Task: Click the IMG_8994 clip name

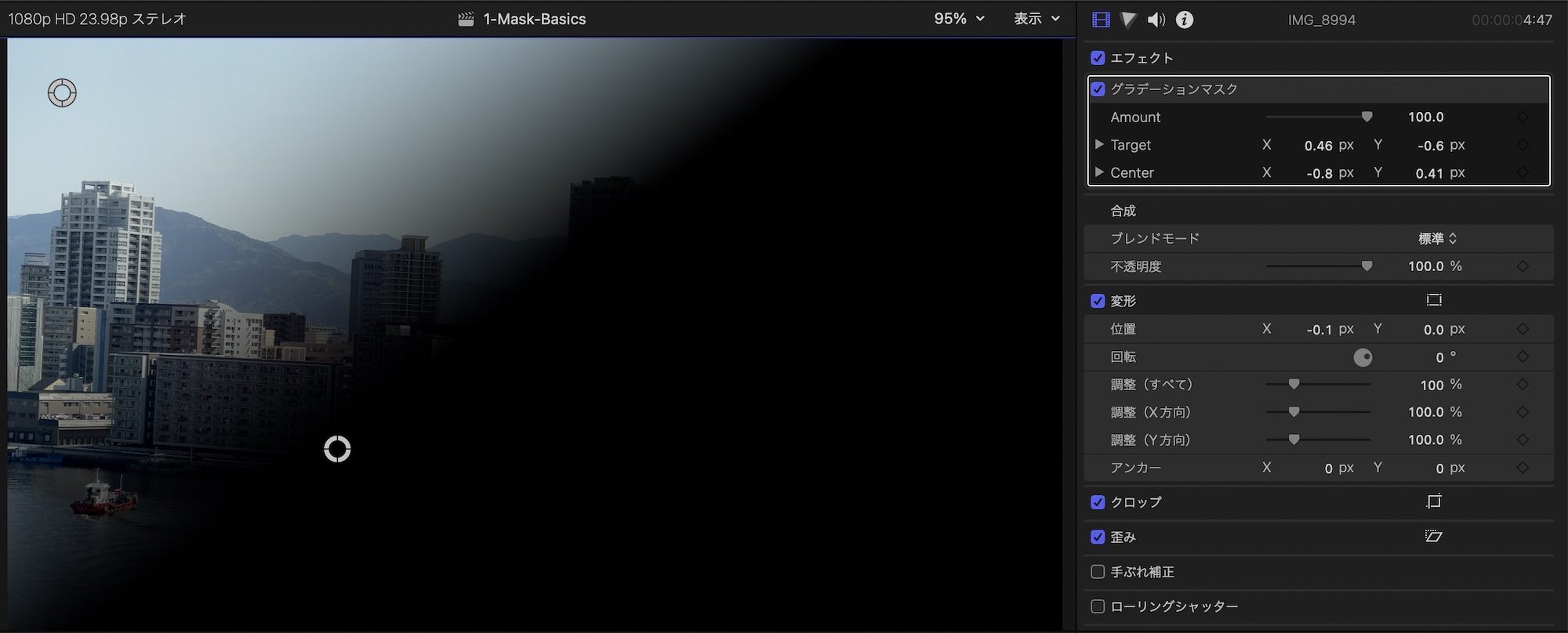Action: coord(1322,20)
